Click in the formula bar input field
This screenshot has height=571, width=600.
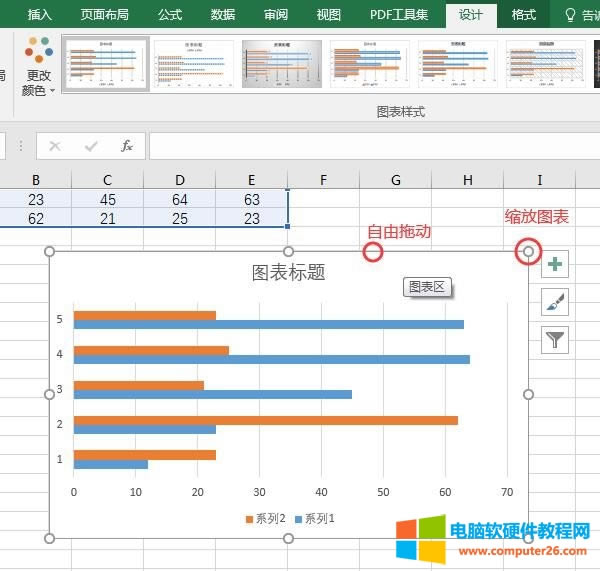point(370,146)
